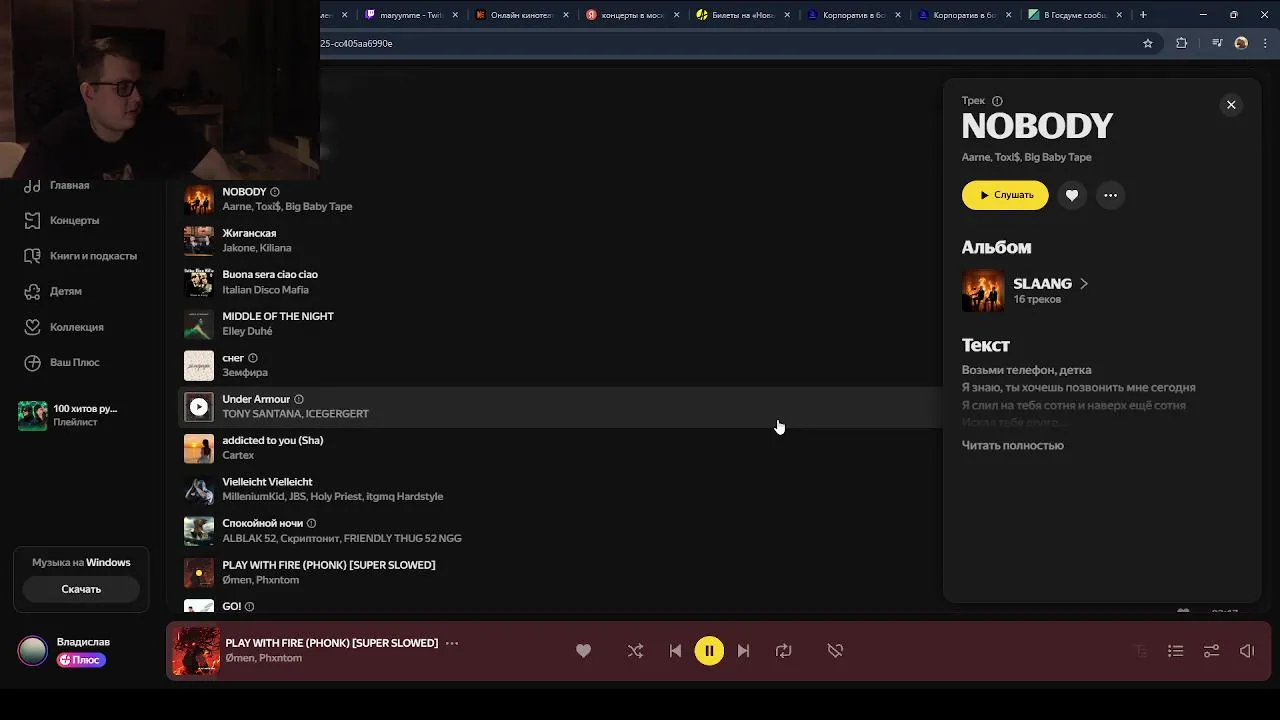Click the info icon next to Трек
1280x720 pixels.
click(997, 101)
